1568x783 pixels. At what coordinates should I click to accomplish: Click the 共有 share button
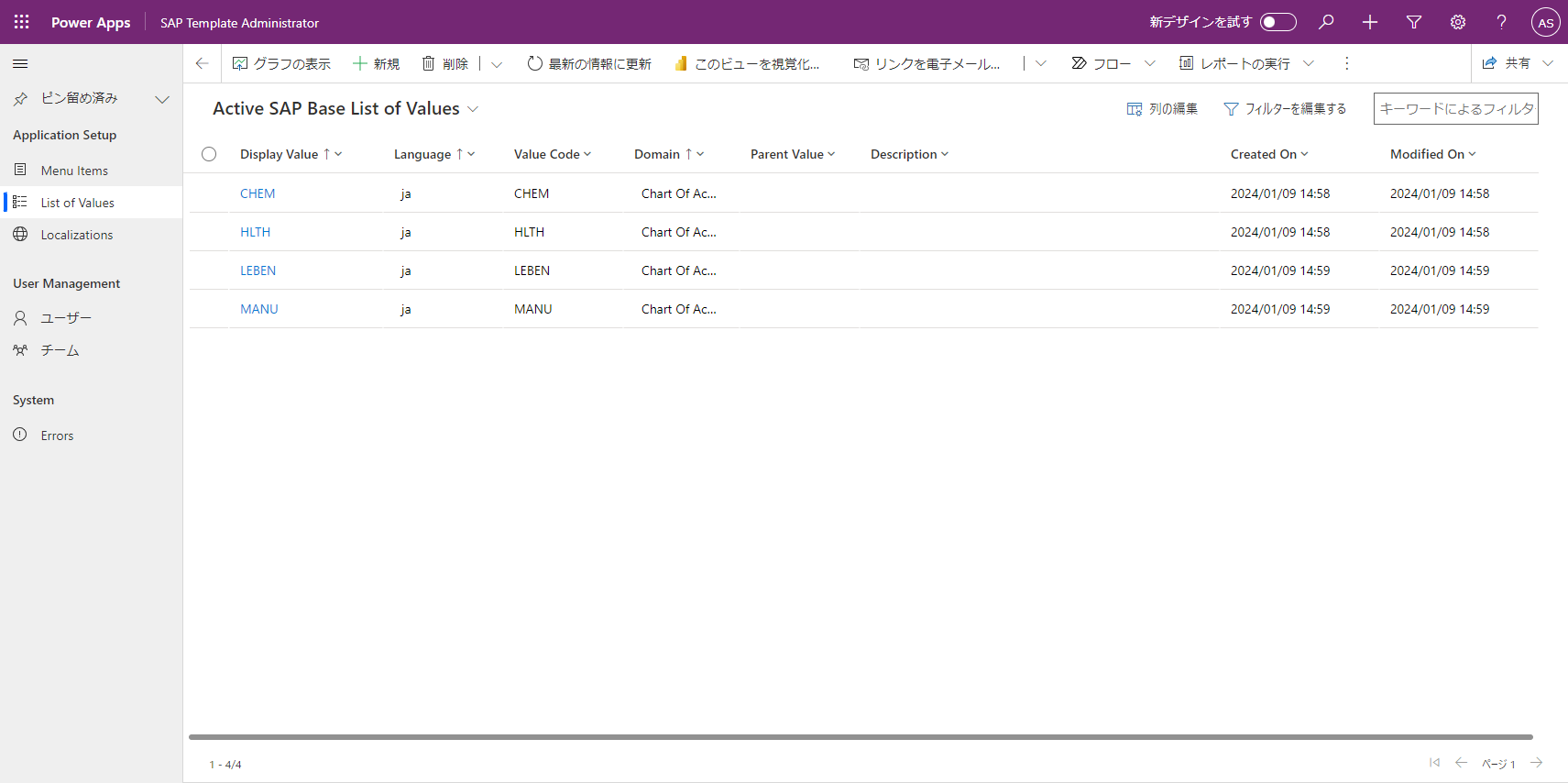pos(1507,63)
